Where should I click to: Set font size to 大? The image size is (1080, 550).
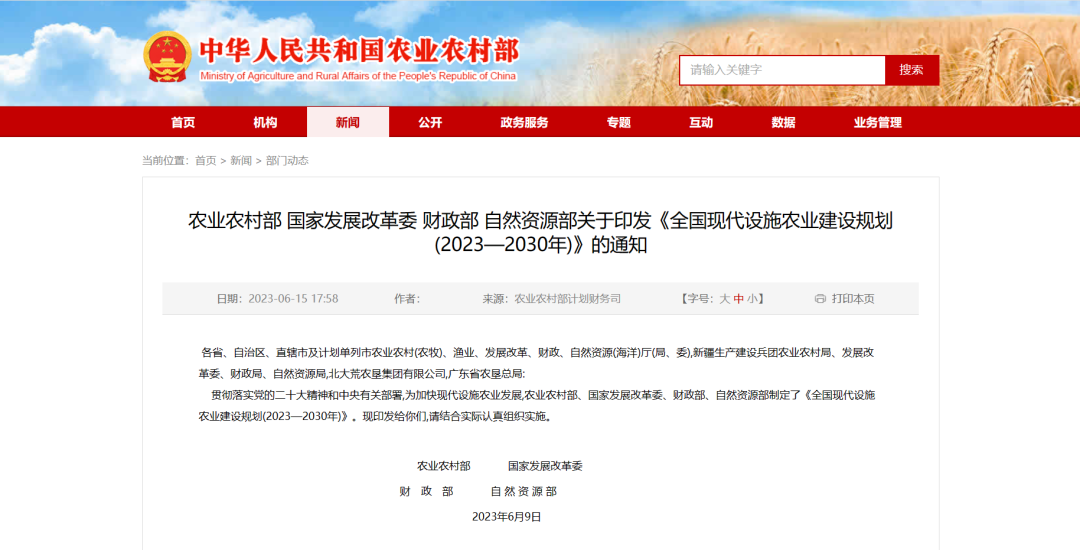725,299
